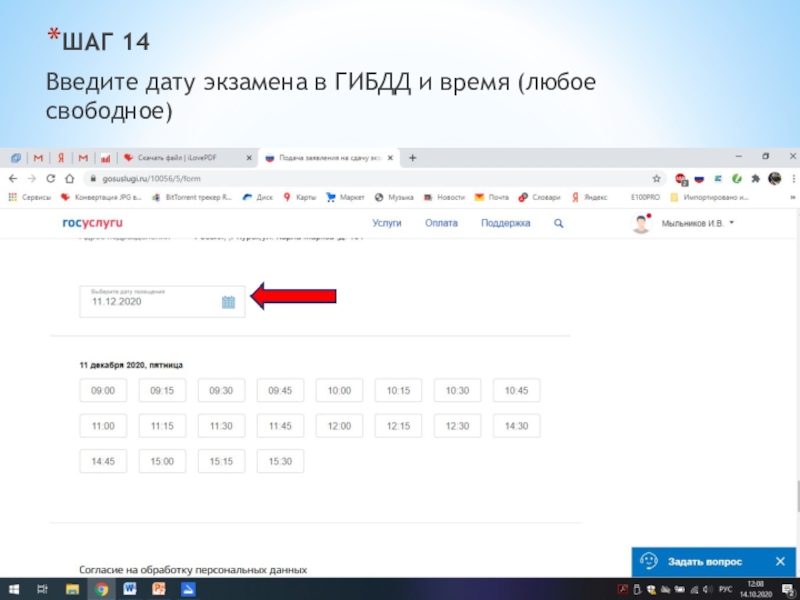Select the 09:00 time slot
800x600 pixels.
(x=103, y=391)
